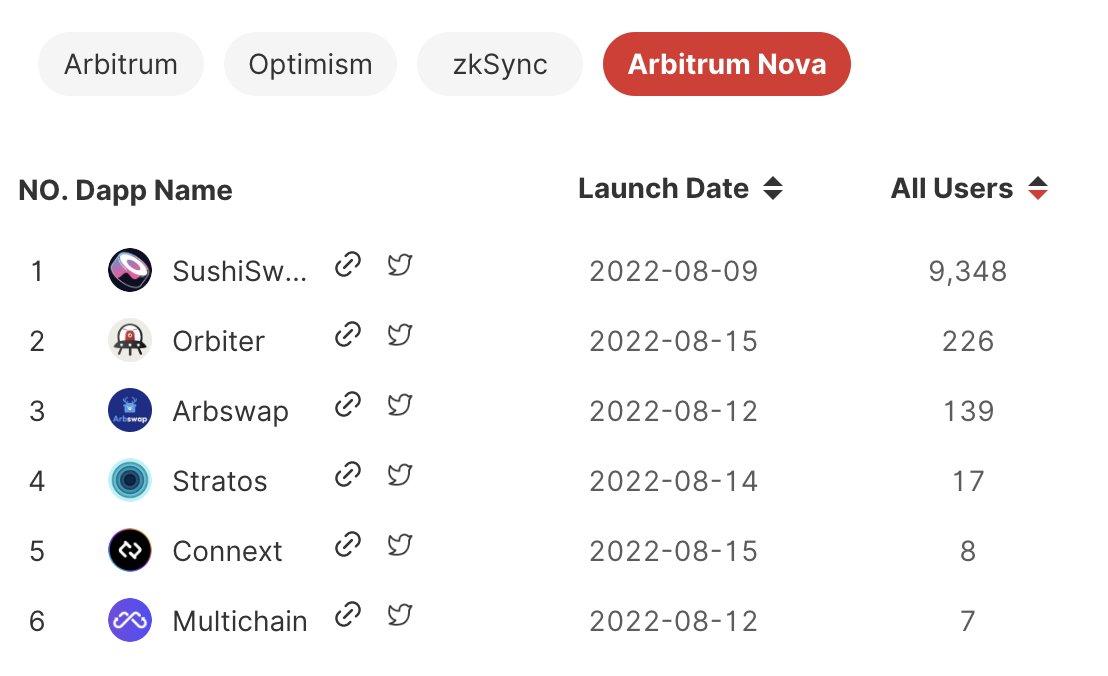The height and width of the screenshot is (676, 1108).
Task: Click the Orbiter link icon
Action: tap(347, 335)
